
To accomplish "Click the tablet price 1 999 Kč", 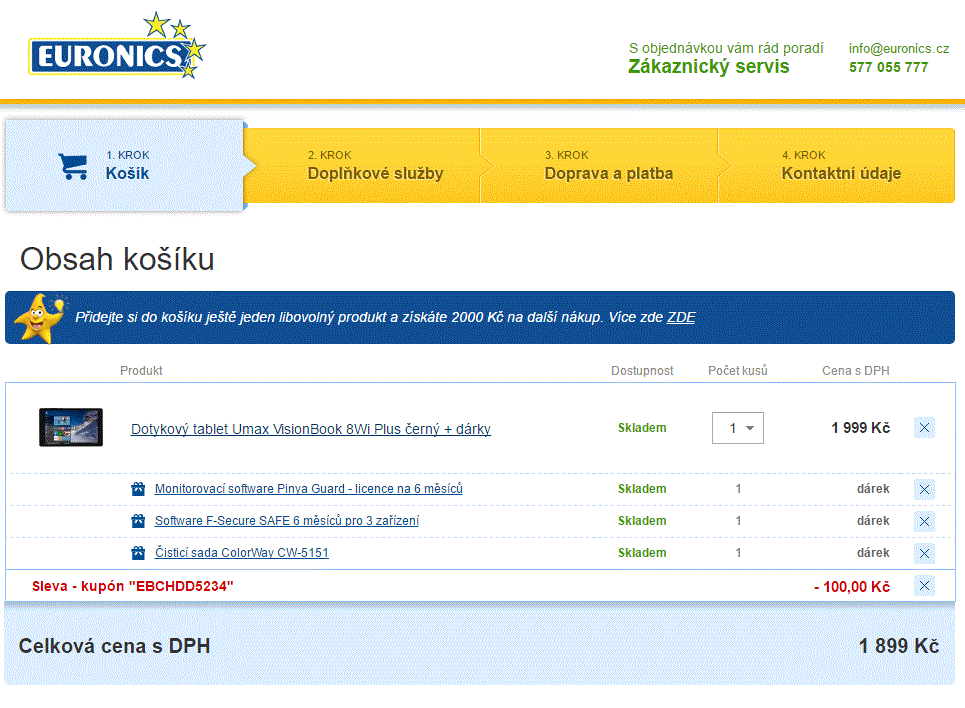I will tap(860, 428).
